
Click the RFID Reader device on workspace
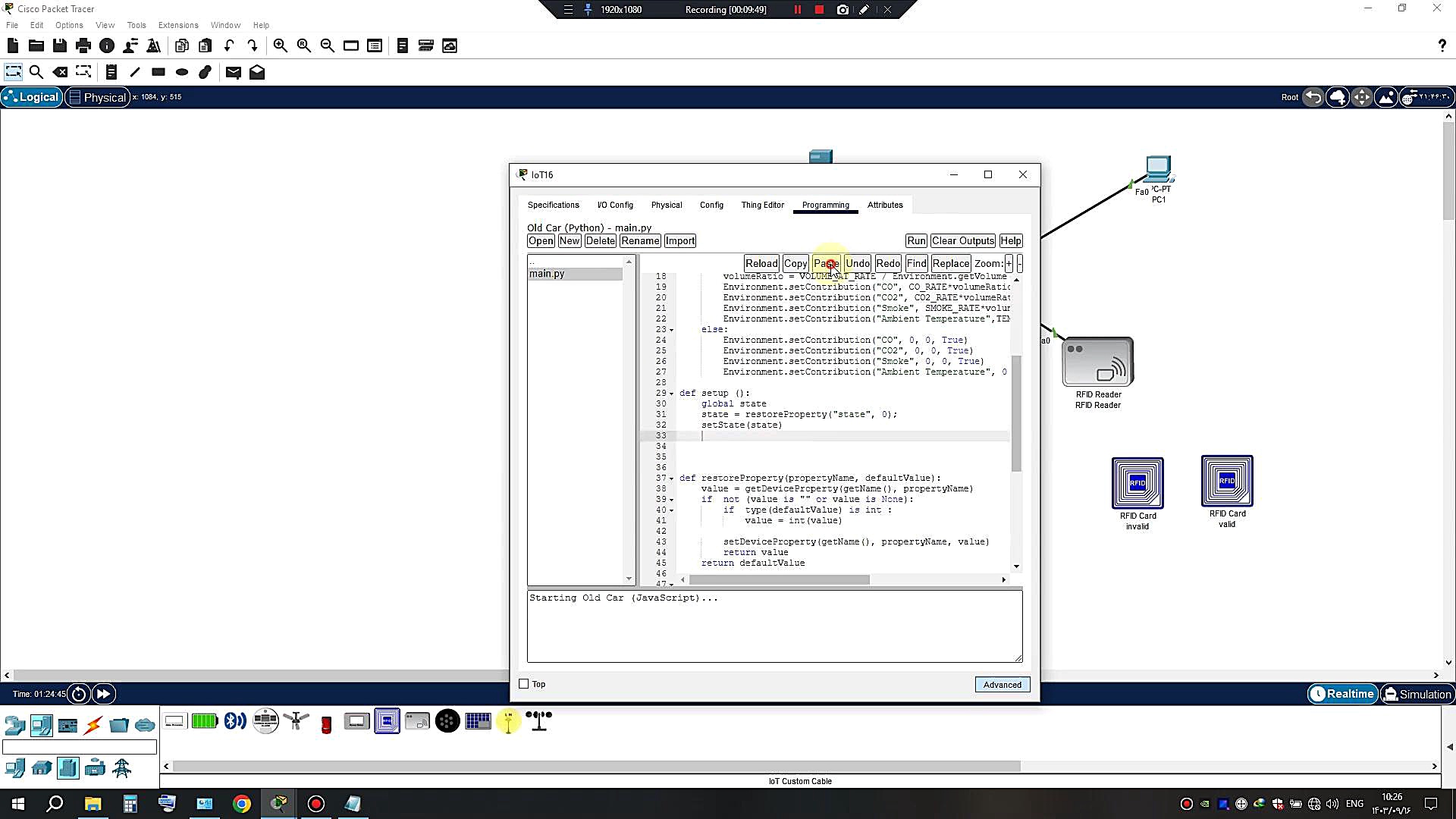click(1098, 362)
